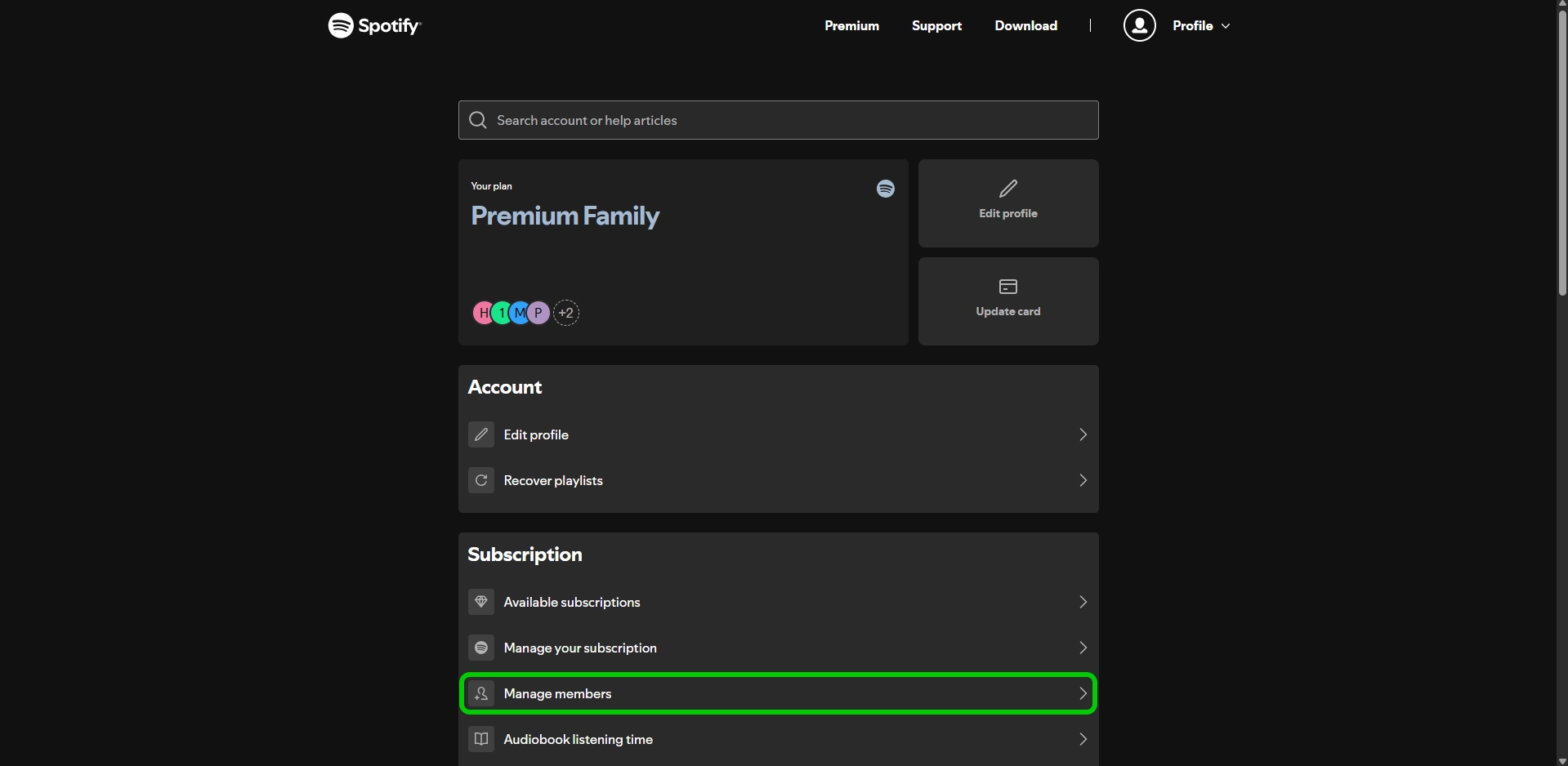1568x766 pixels.
Task: Expand the Recover playlists chevron
Action: [1083, 480]
